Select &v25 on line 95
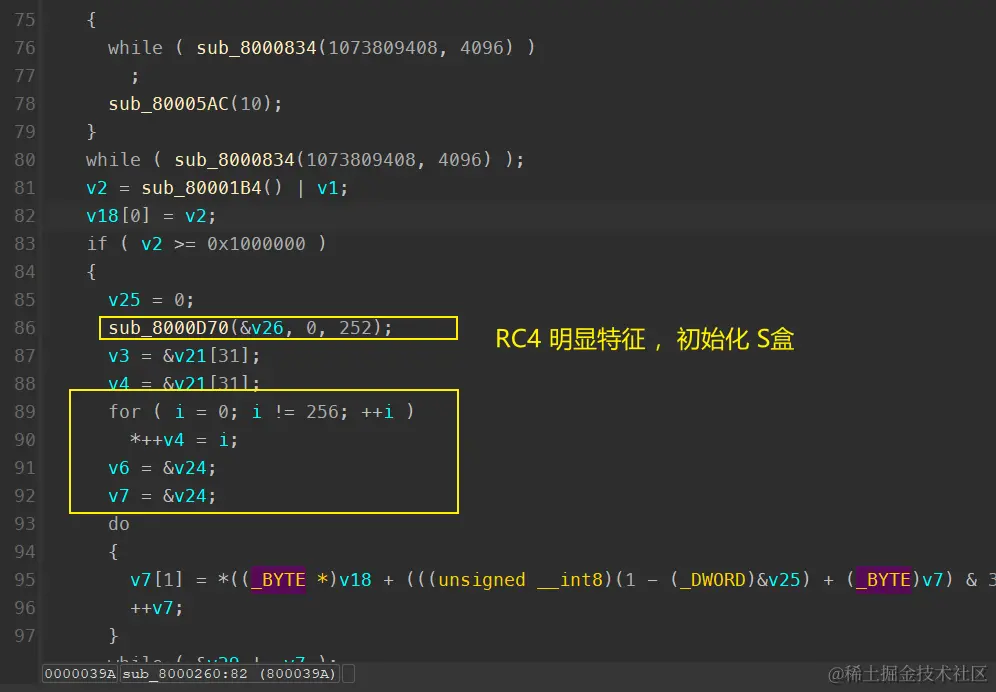996x692 pixels. 778,579
